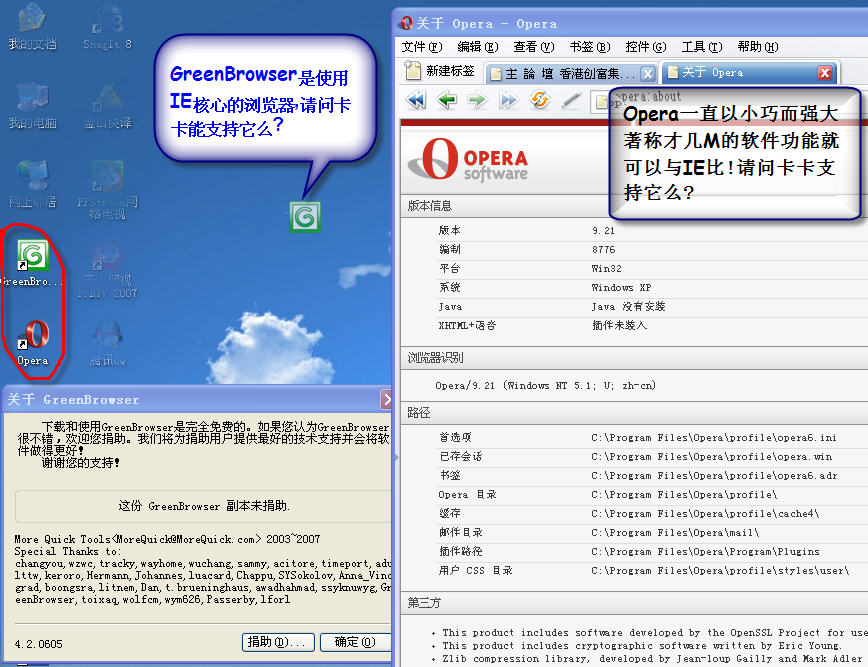Select the 腾讯QQ desktop icon
Viewport: 868px width, 667px height.
[107, 343]
